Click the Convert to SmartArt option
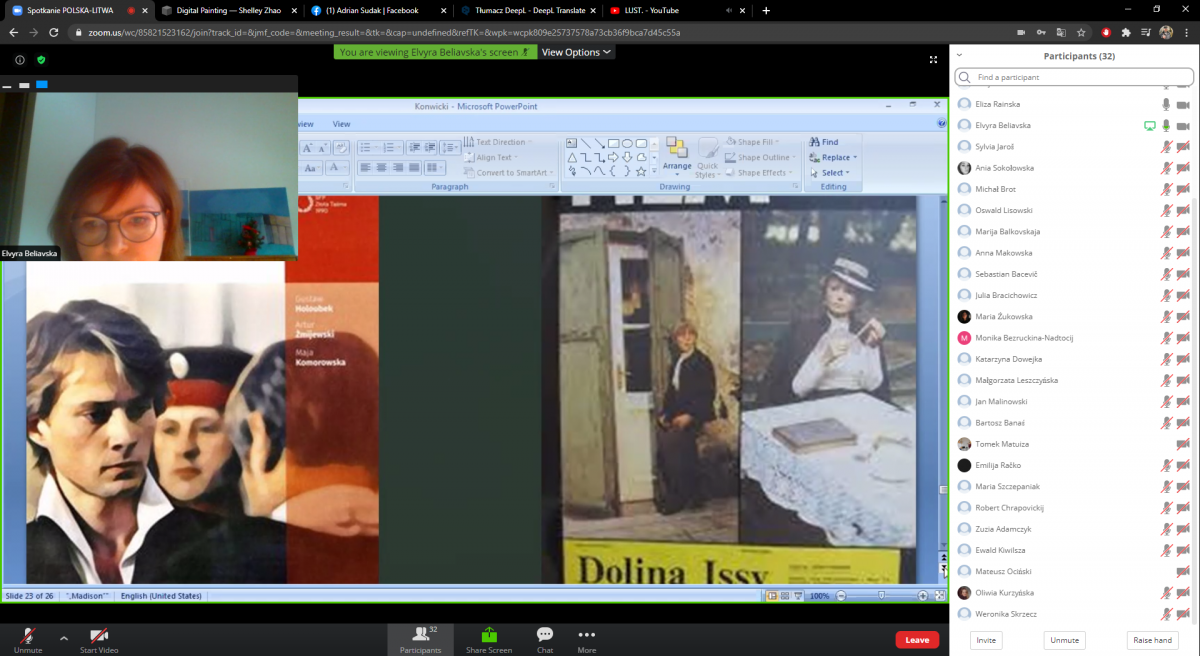Viewport: 1200px width, 656px height. coord(507,173)
